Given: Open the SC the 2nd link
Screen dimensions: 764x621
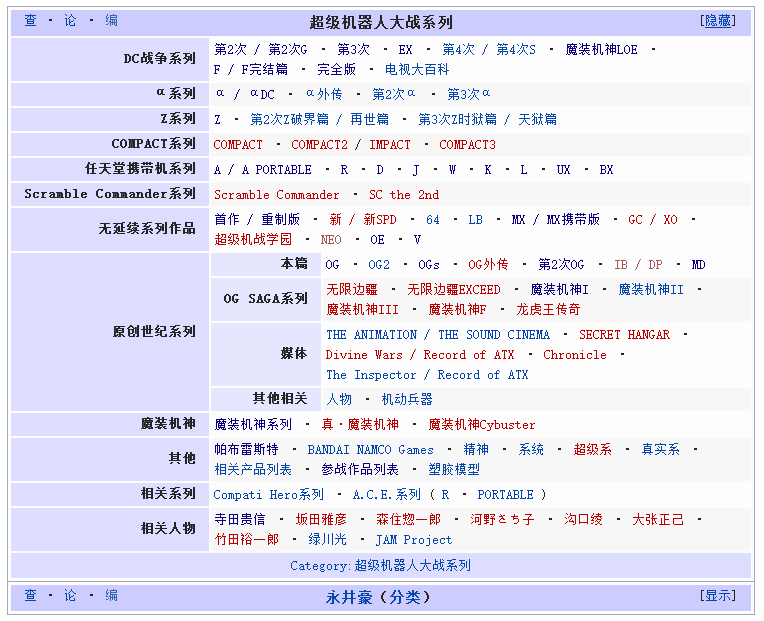Looking at the screenshot, I should pyautogui.click(x=404, y=195).
